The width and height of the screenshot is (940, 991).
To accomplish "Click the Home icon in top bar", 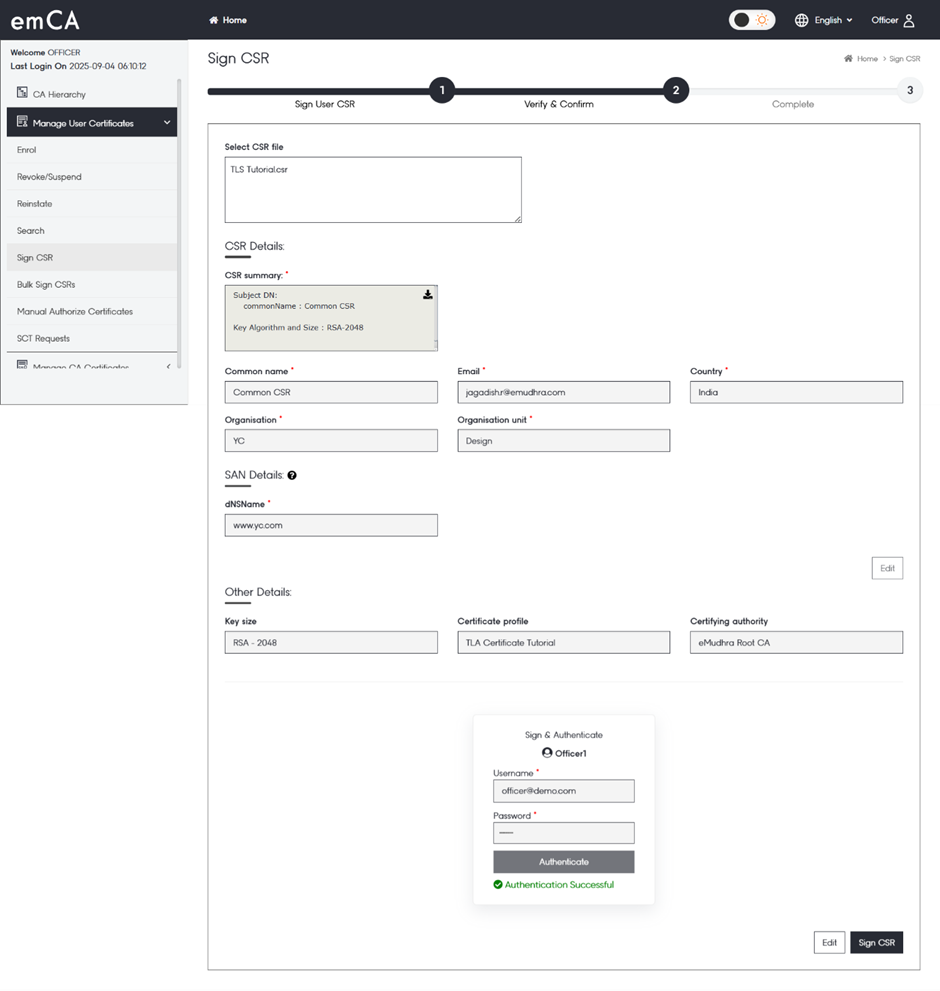I will [213, 20].
